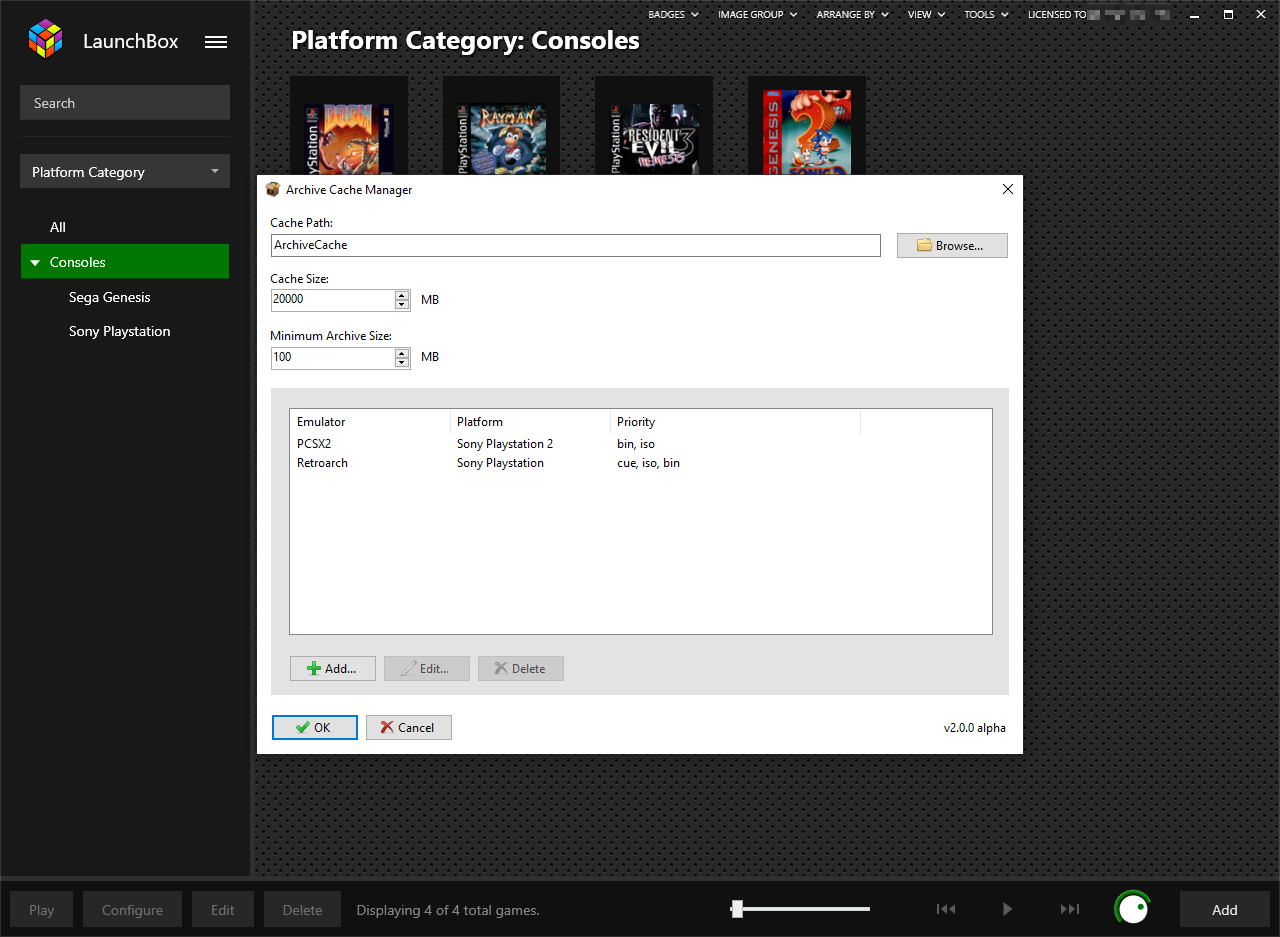Click Add... to add emulator entry
This screenshot has height=937, width=1280.
333,668
